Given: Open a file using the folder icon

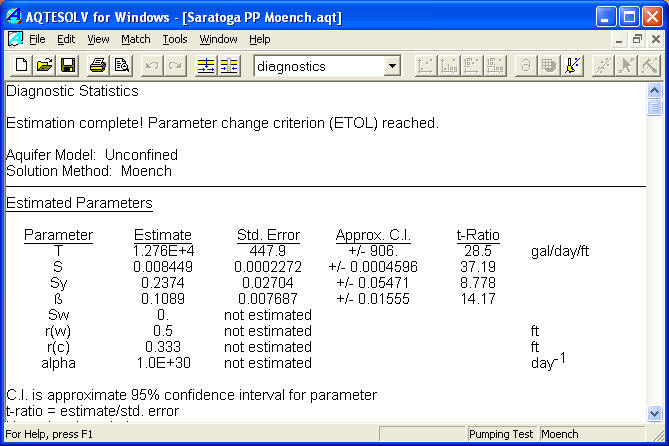Looking at the screenshot, I should [x=44, y=66].
